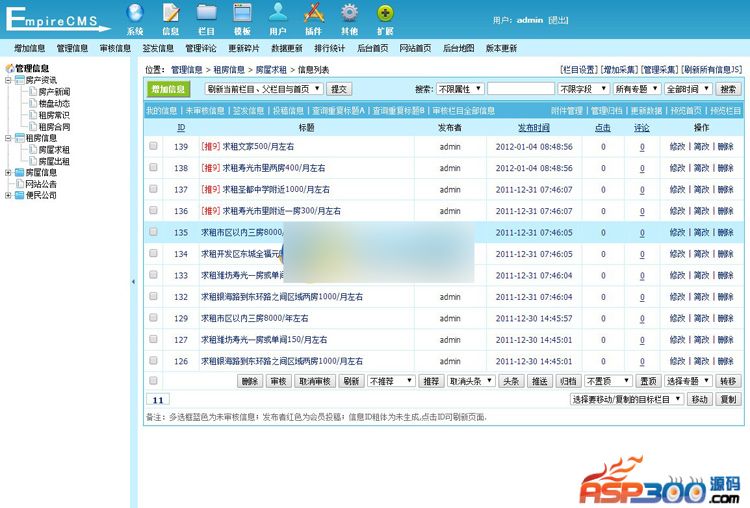
Task: Open the 管理评论 menu item
Action: tap(200, 48)
